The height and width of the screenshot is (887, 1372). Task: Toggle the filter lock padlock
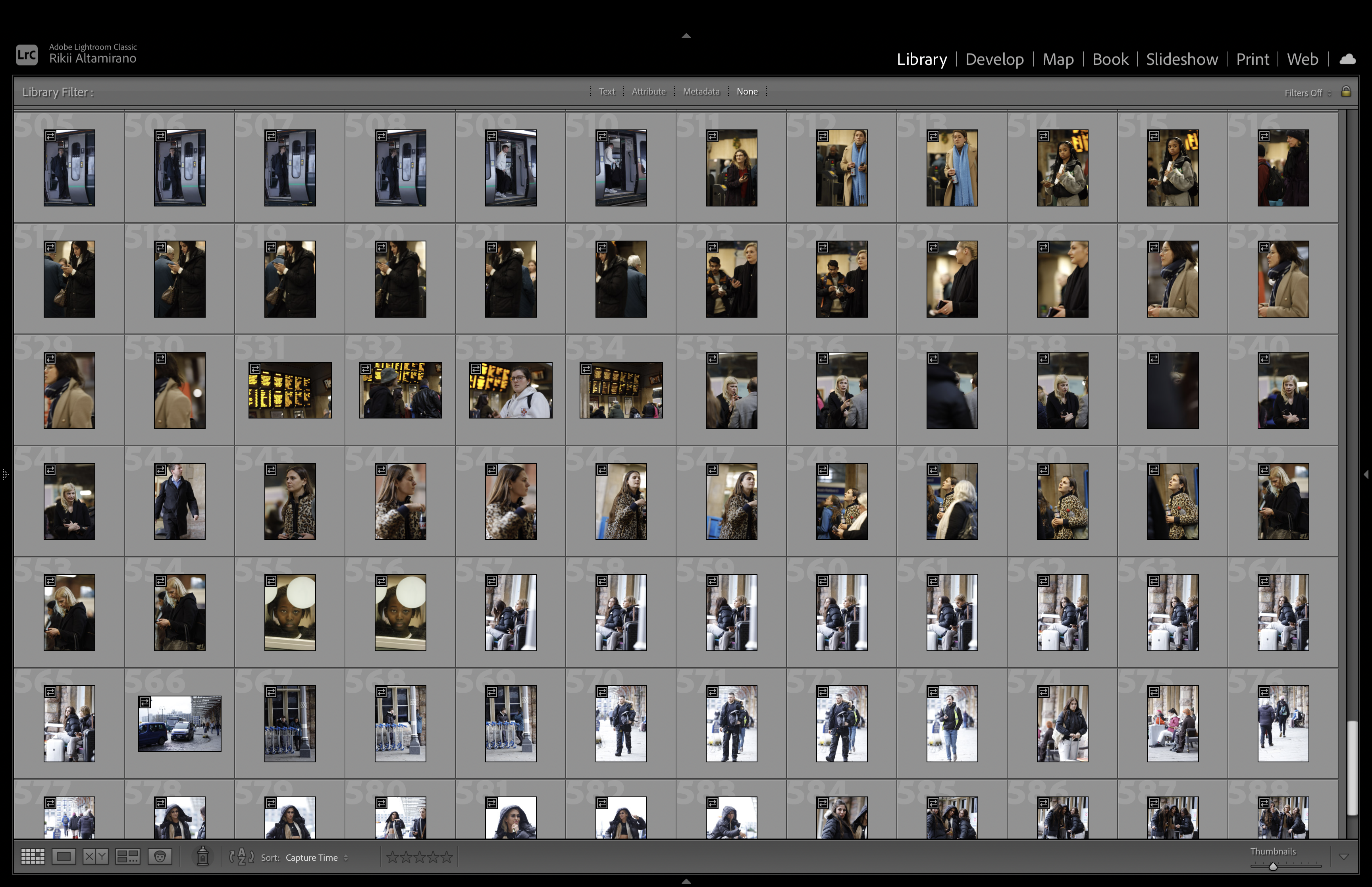click(1345, 92)
